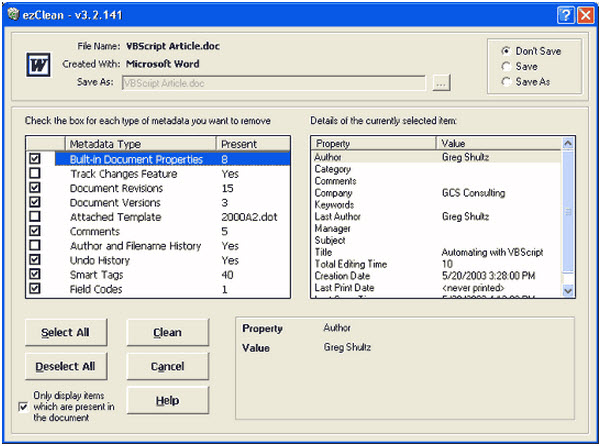This screenshot has width=600, height=446.
Task: Click the details list scrollbar thumb
Action: (x=568, y=211)
